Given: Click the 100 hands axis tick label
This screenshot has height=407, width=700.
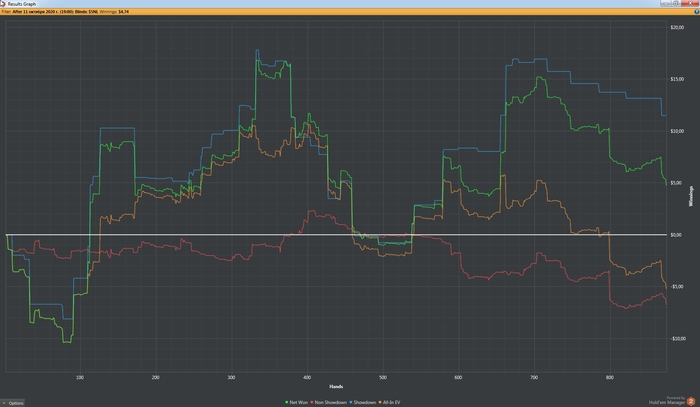Looking at the screenshot, I should click(80, 378).
